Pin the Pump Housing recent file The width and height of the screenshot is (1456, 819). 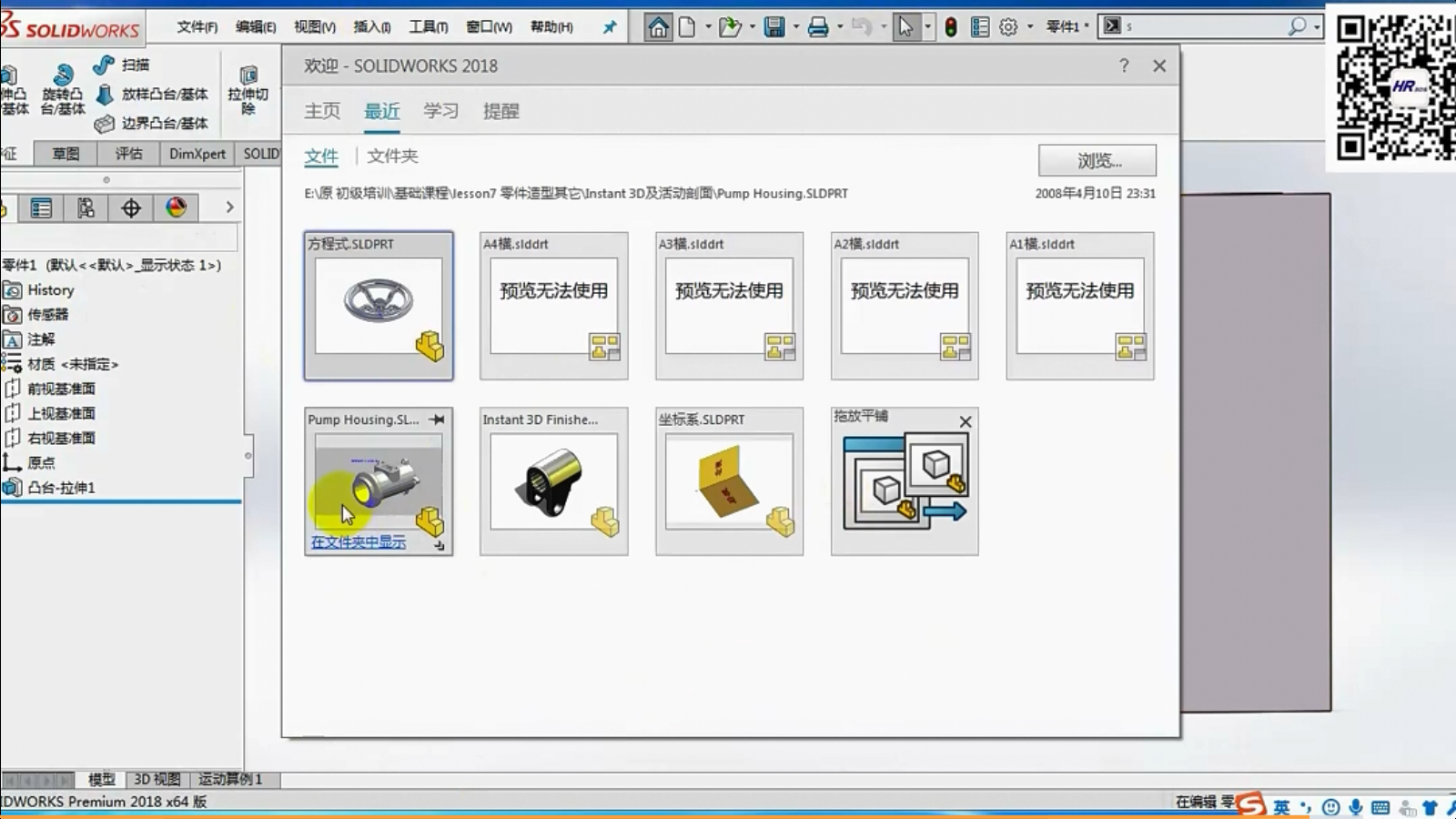(438, 420)
